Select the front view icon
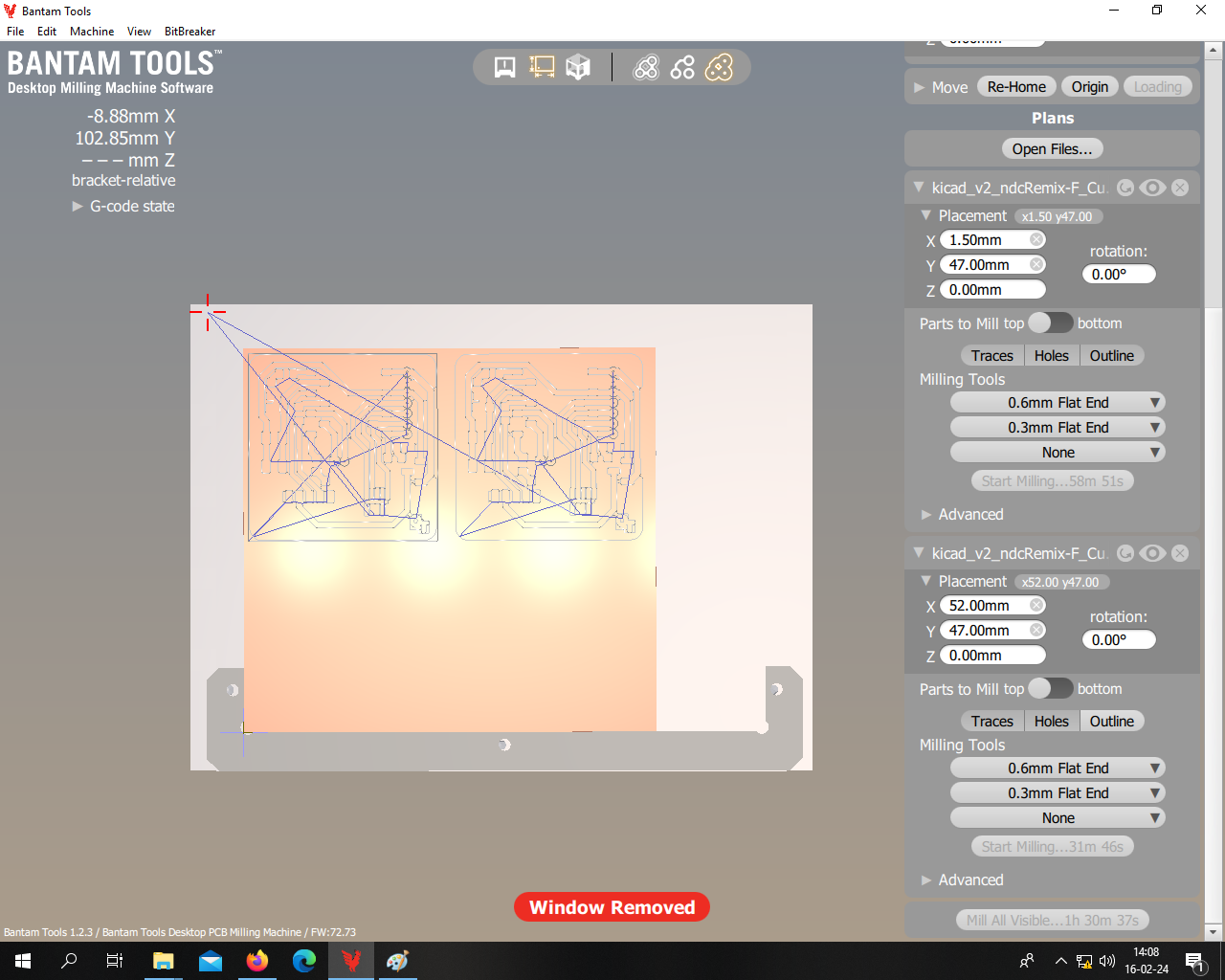Screen dimensions: 1225x980 pyautogui.click(x=504, y=67)
